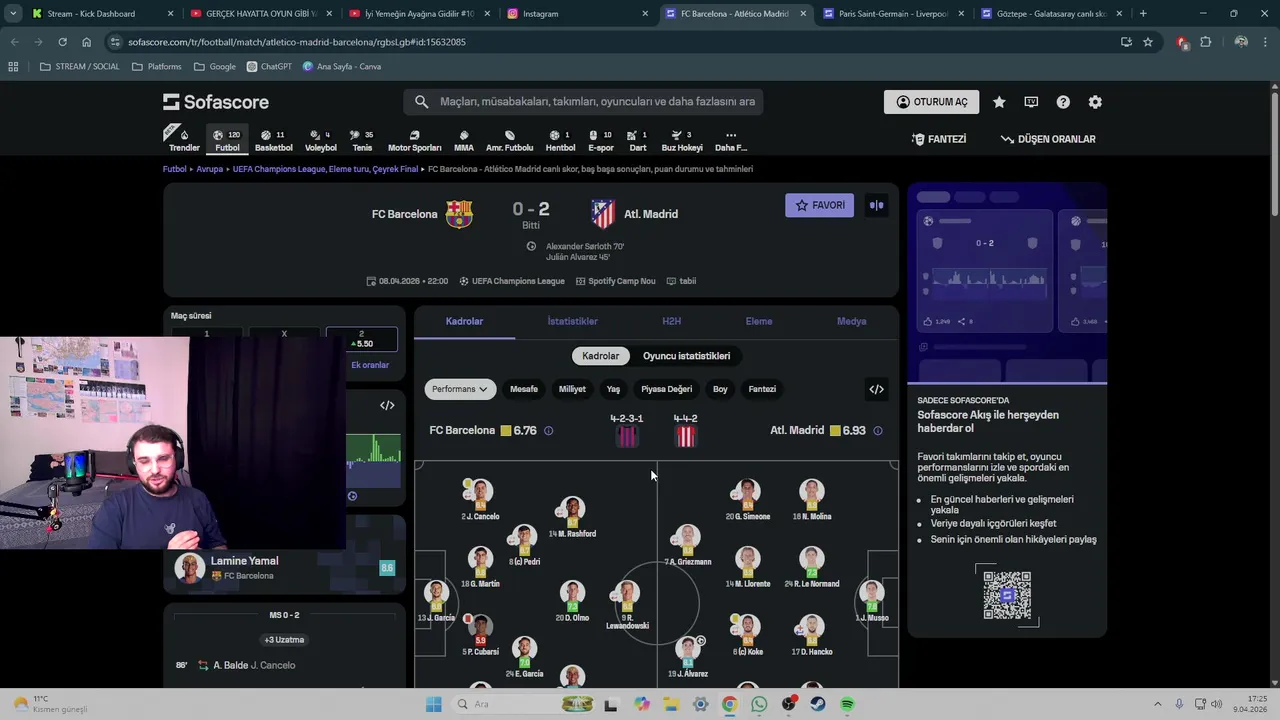Open the H2H tab
The image size is (1280, 720).
tap(671, 321)
